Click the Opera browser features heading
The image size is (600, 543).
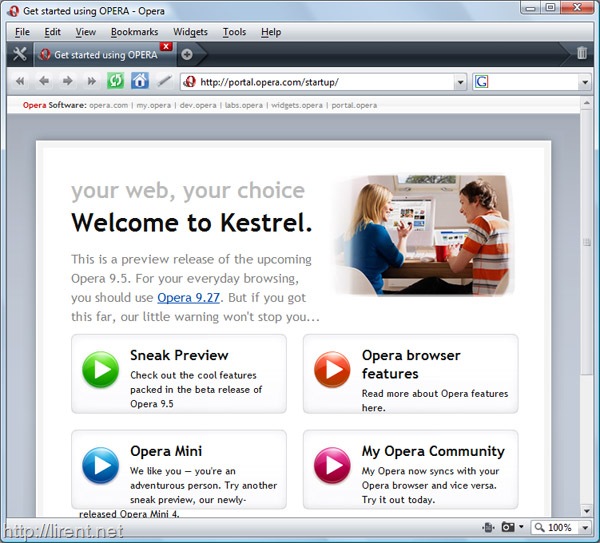tap(411, 364)
